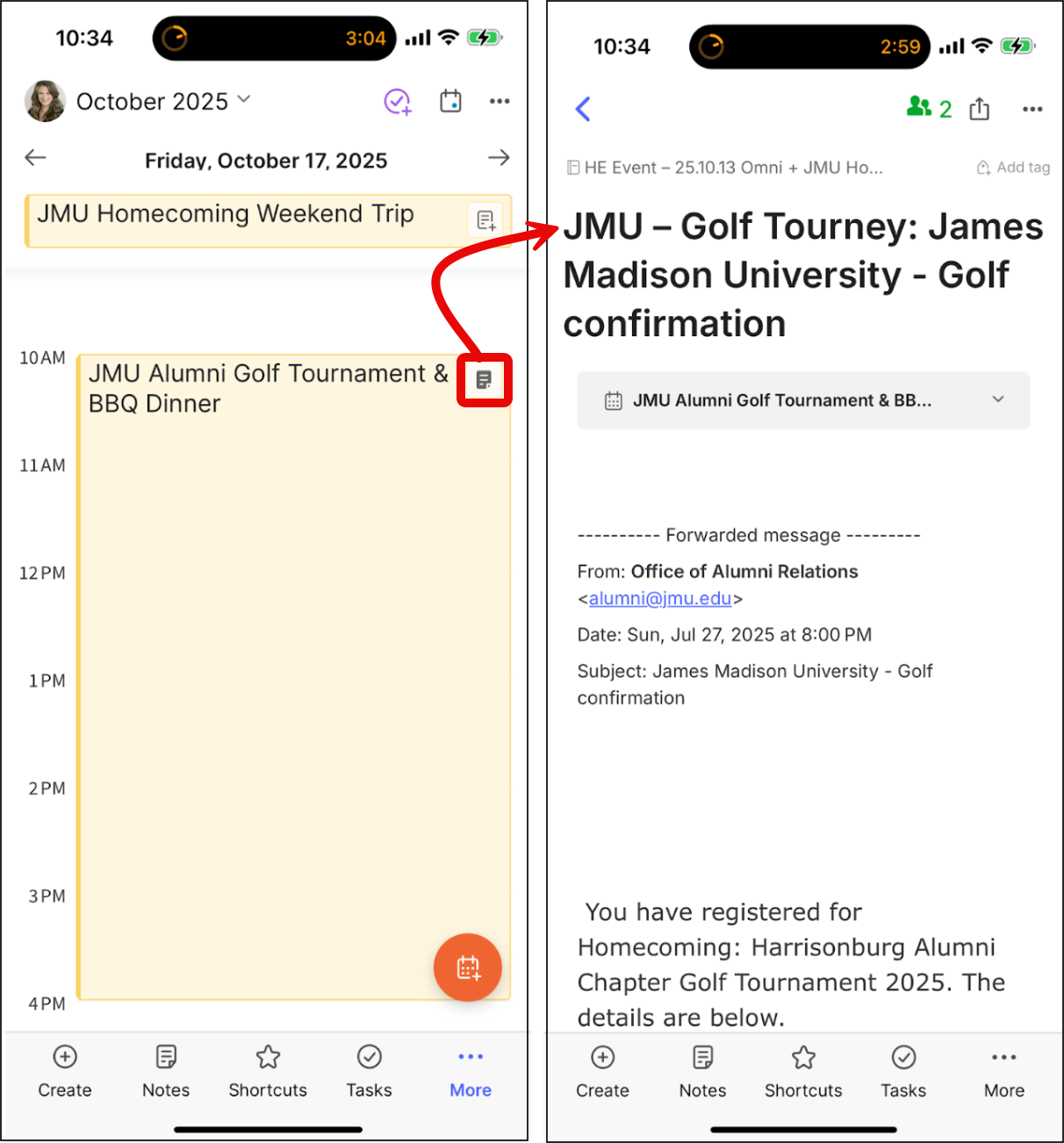This screenshot has height=1143, width=1064.
Task: Tap the 3:04 timer pill in status bar
Action: [275, 38]
